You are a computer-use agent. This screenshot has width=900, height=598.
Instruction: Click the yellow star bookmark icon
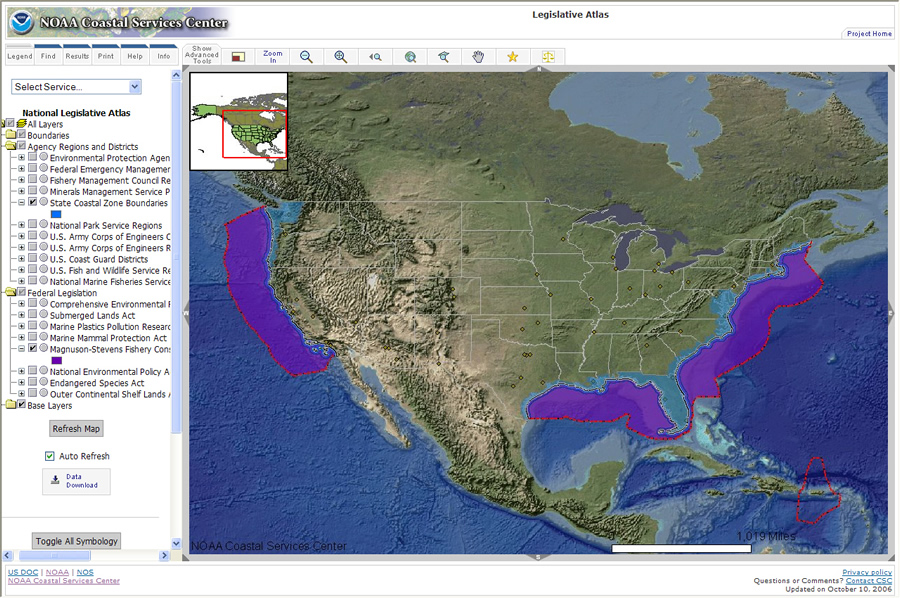tap(513, 57)
